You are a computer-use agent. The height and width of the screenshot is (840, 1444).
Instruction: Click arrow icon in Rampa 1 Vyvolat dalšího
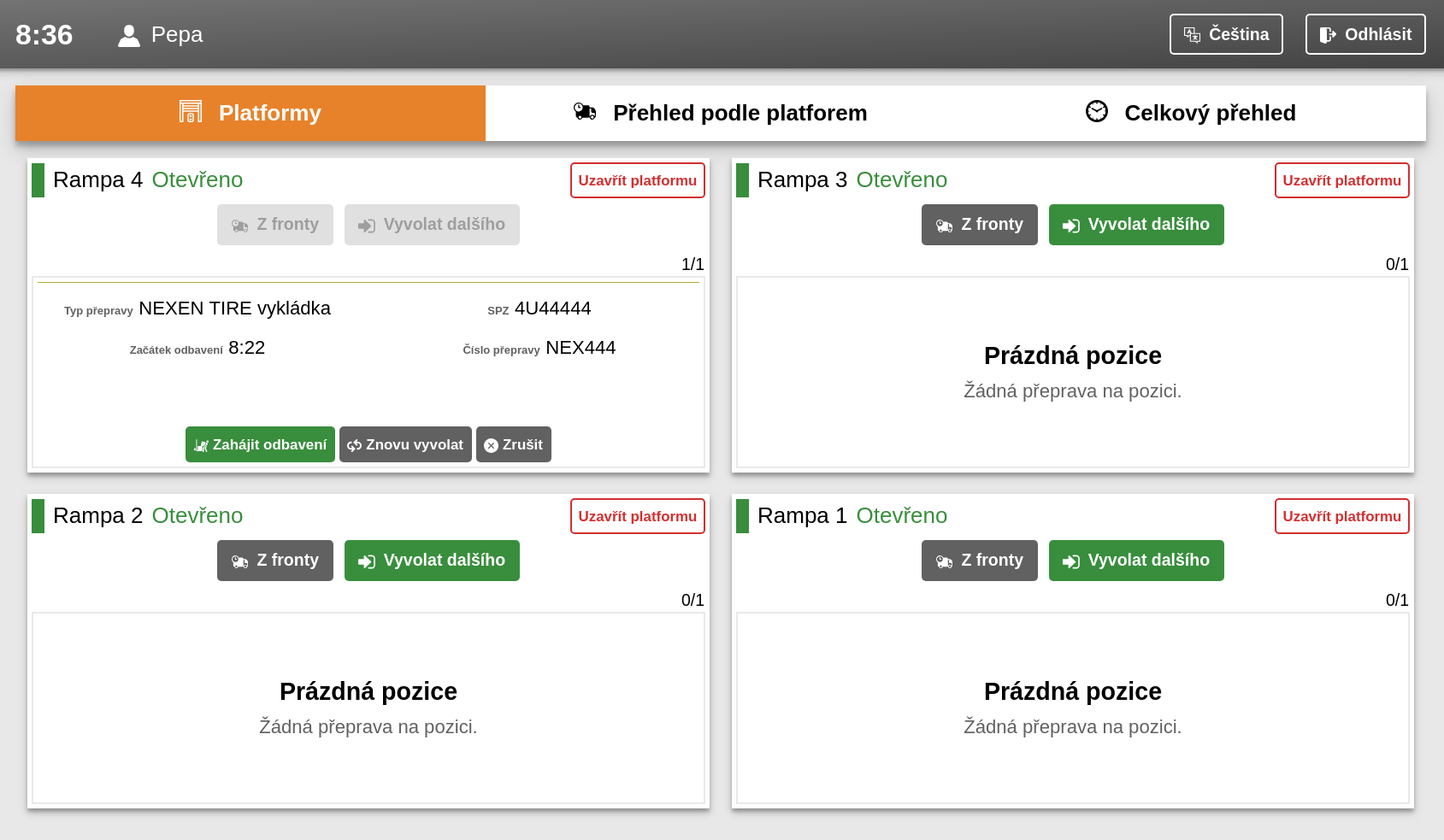(x=1070, y=561)
